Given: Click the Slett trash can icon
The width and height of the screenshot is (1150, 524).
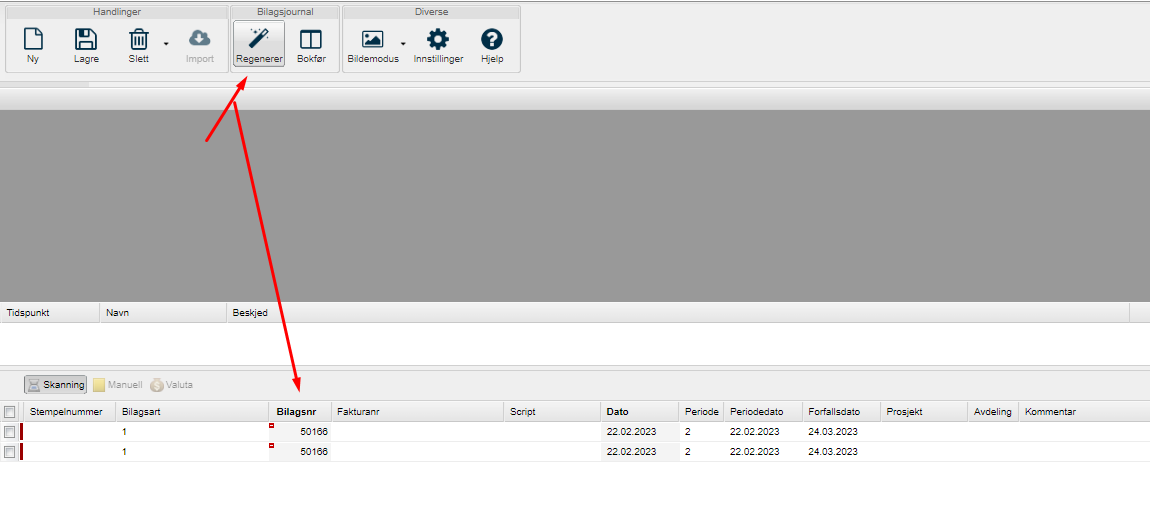Looking at the screenshot, I should [139, 40].
